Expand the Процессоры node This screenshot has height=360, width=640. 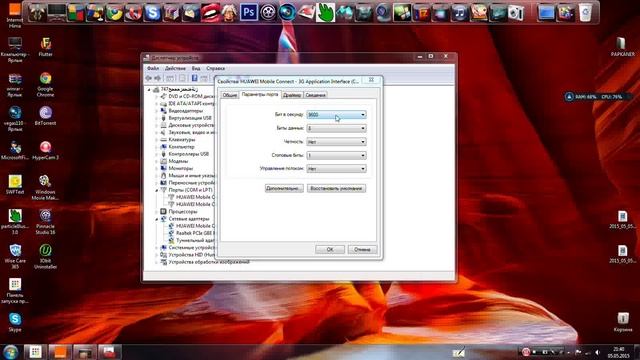click(x=157, y=211)
